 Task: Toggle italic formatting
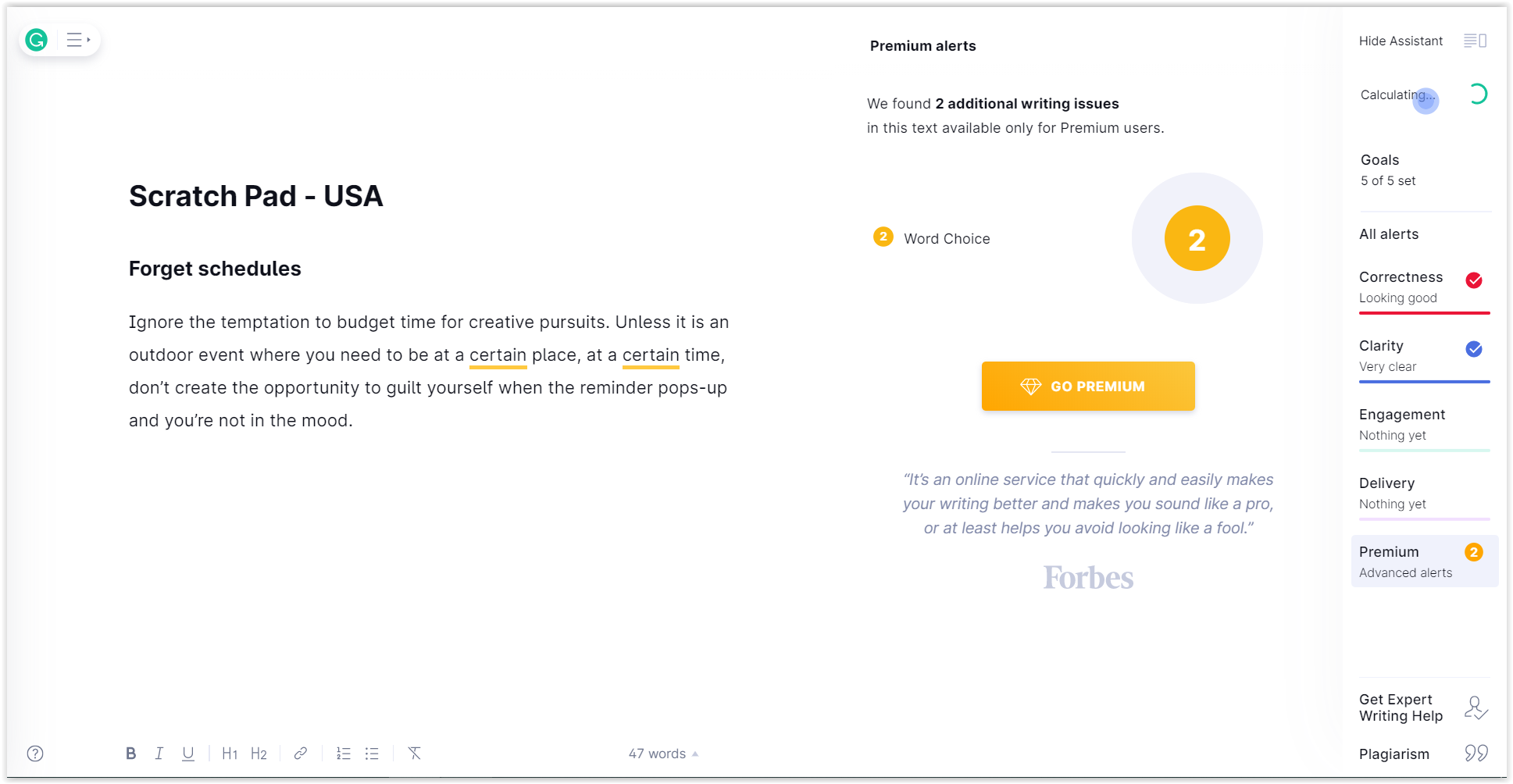tap(159, 754)
